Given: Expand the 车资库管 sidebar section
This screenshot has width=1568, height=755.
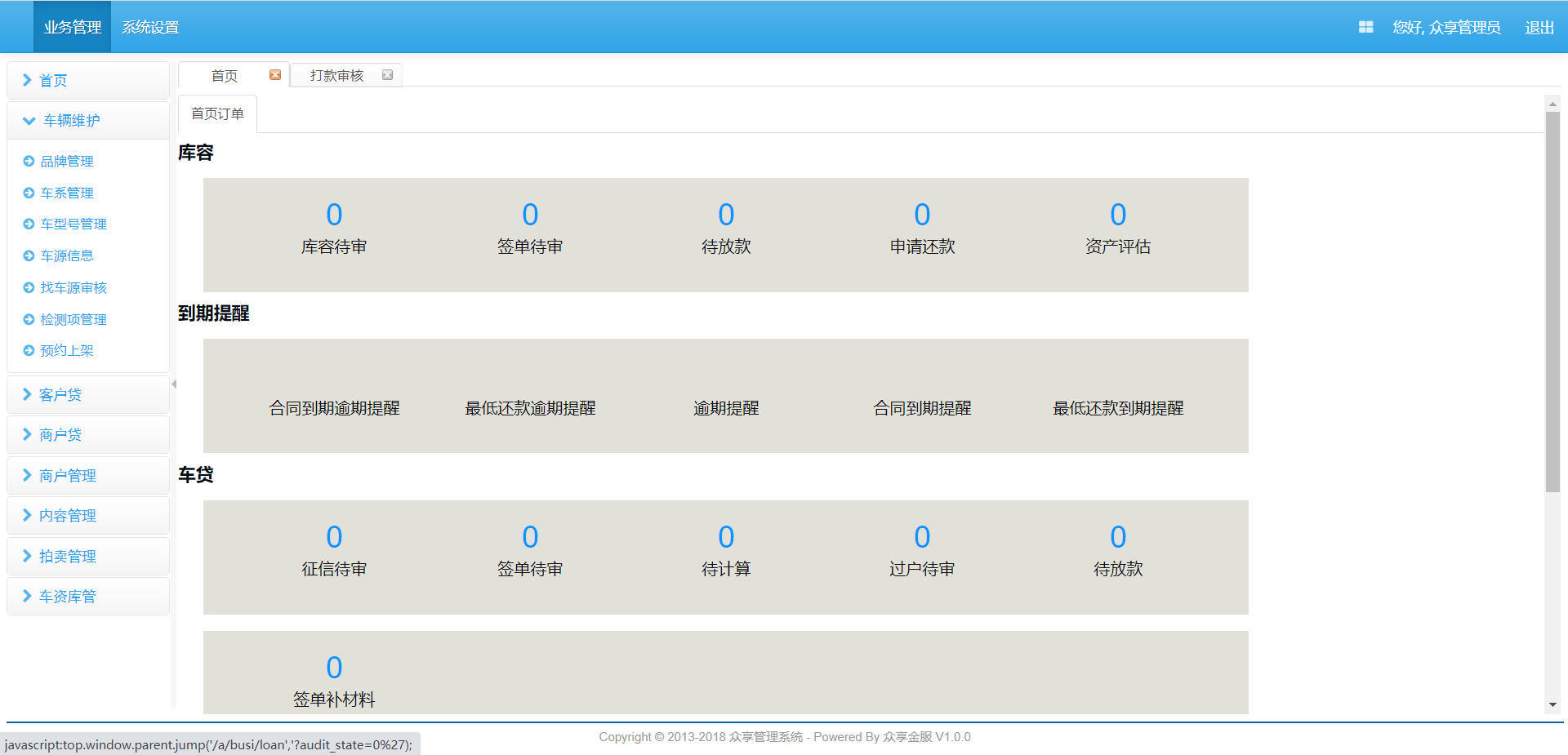Looking at the screenshot, I should pyautogui.click(x=88, y=597).
